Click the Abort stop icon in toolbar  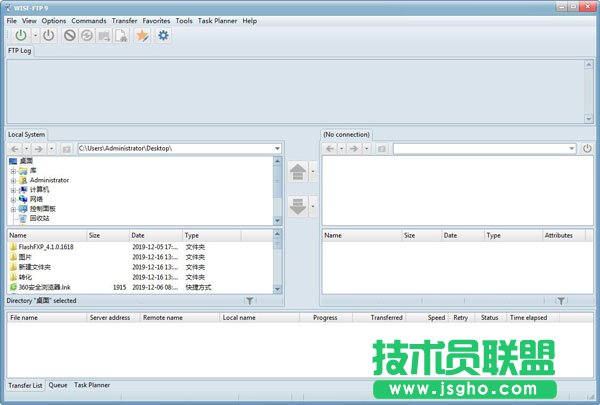tap(70, 36)
